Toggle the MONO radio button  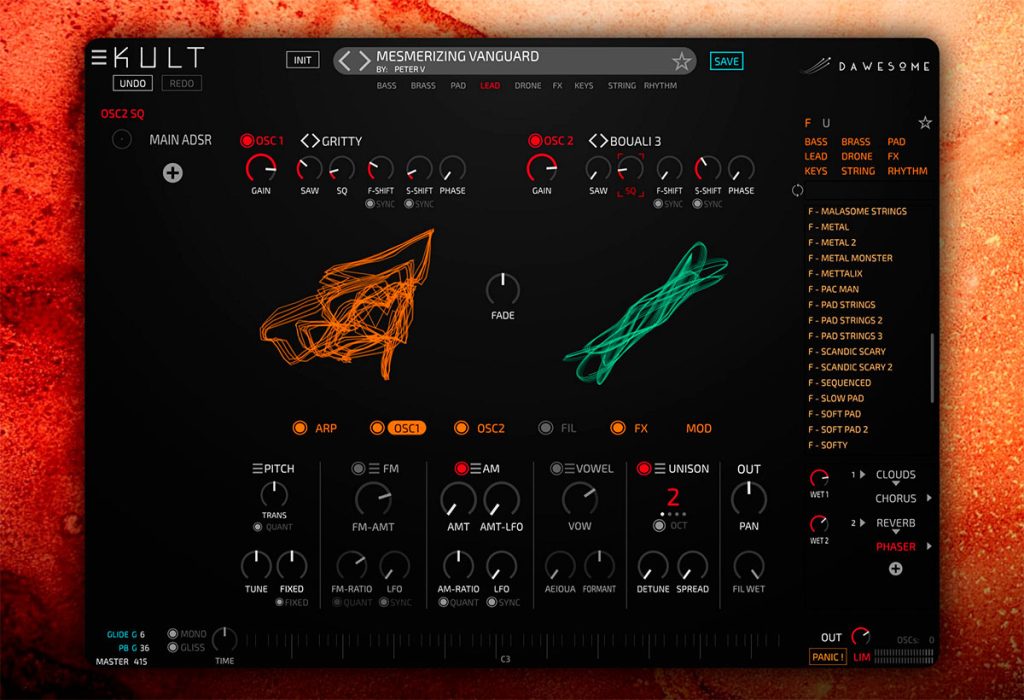(172, 633)
